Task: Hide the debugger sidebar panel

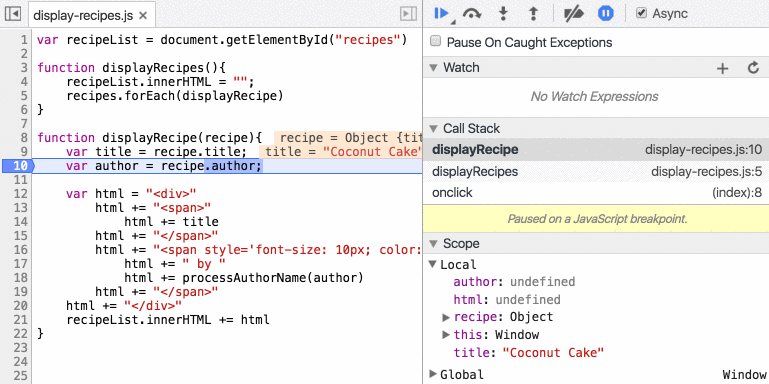Action: 409,14
